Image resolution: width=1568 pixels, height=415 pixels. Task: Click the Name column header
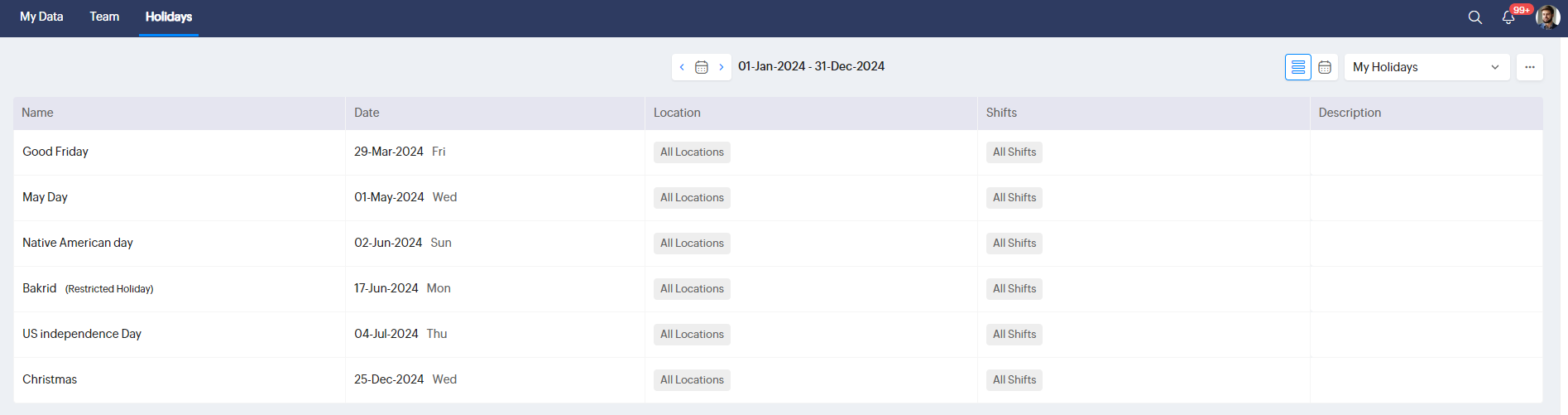[37, 113]
